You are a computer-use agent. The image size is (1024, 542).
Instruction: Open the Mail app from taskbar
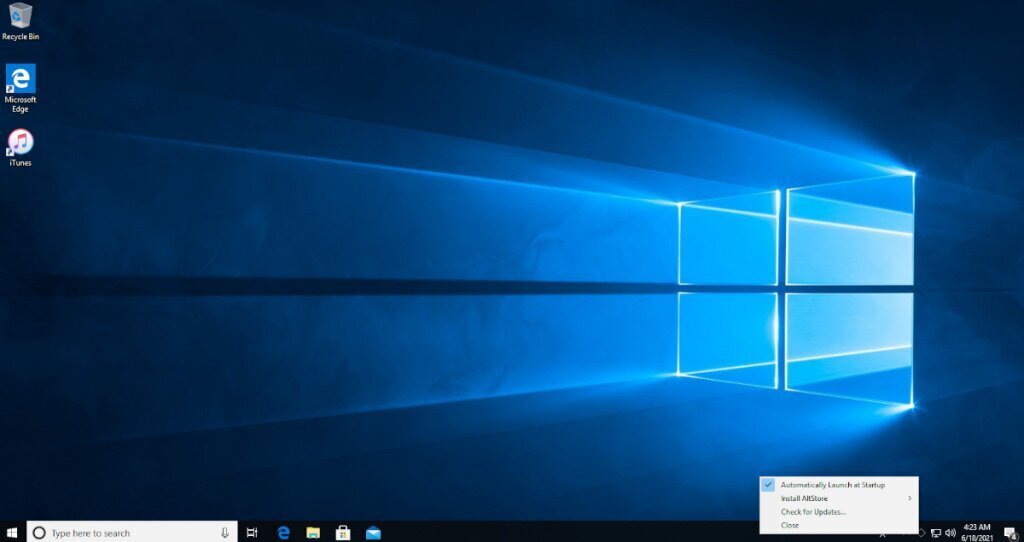pyautogui.click(x=373, y=533)
